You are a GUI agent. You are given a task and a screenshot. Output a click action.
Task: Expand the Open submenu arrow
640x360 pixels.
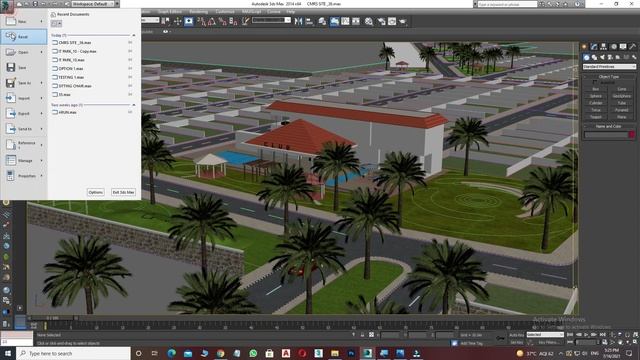(42, 52)
